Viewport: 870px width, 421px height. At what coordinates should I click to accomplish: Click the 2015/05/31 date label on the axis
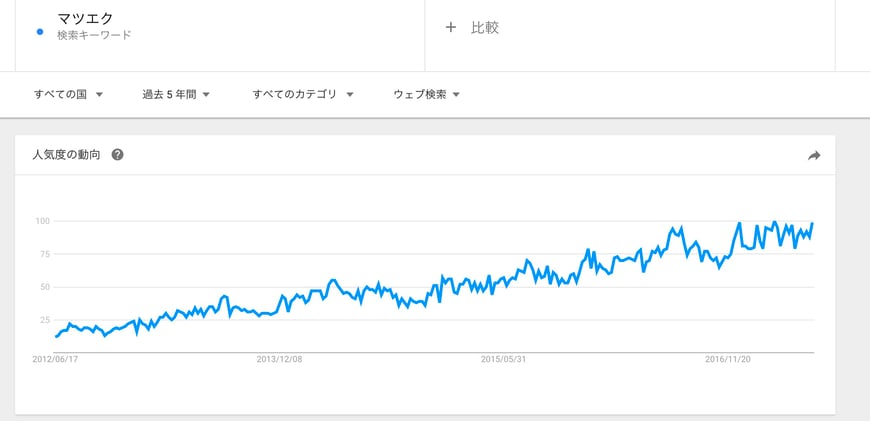pos(503,359)
